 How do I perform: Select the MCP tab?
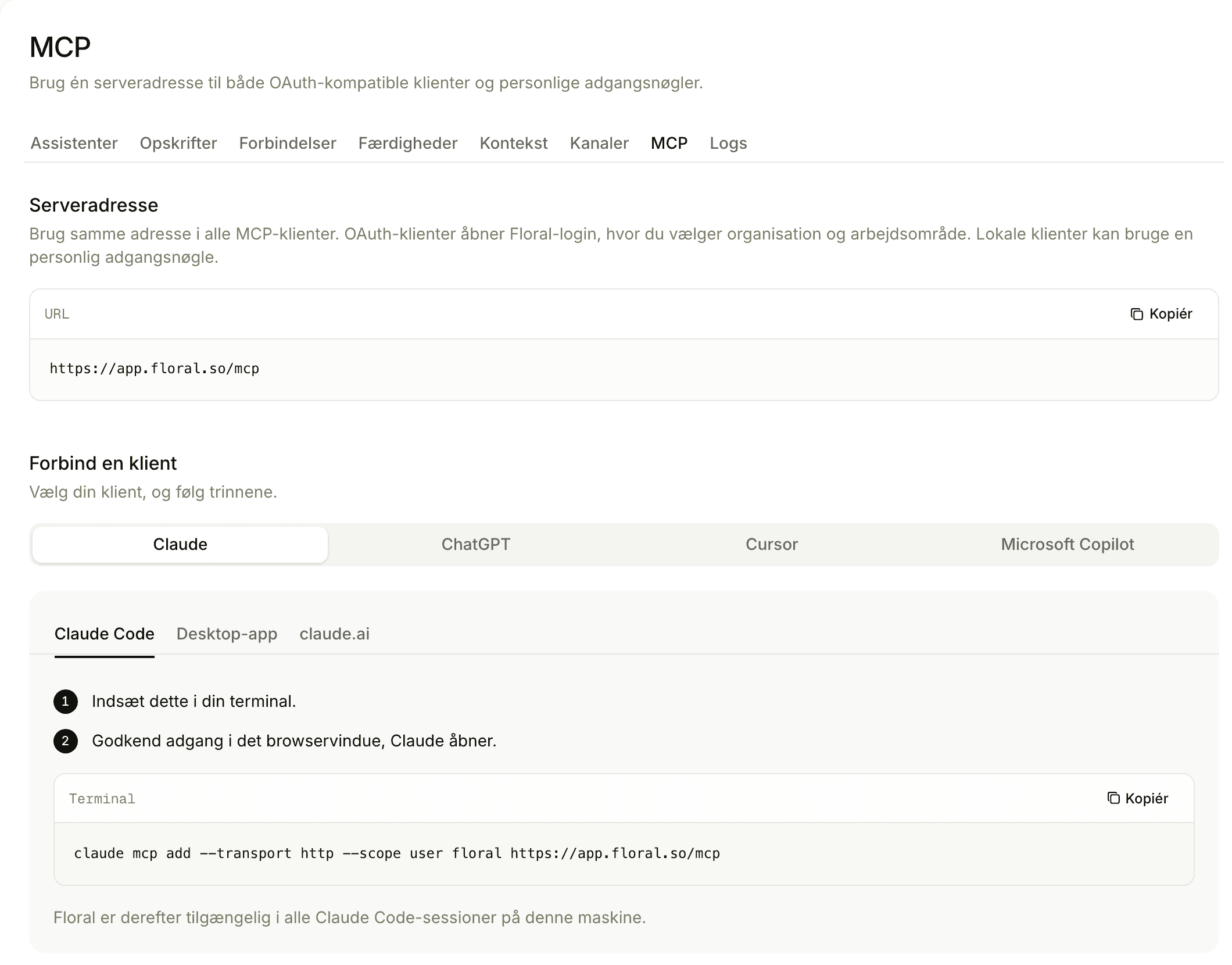669,143
